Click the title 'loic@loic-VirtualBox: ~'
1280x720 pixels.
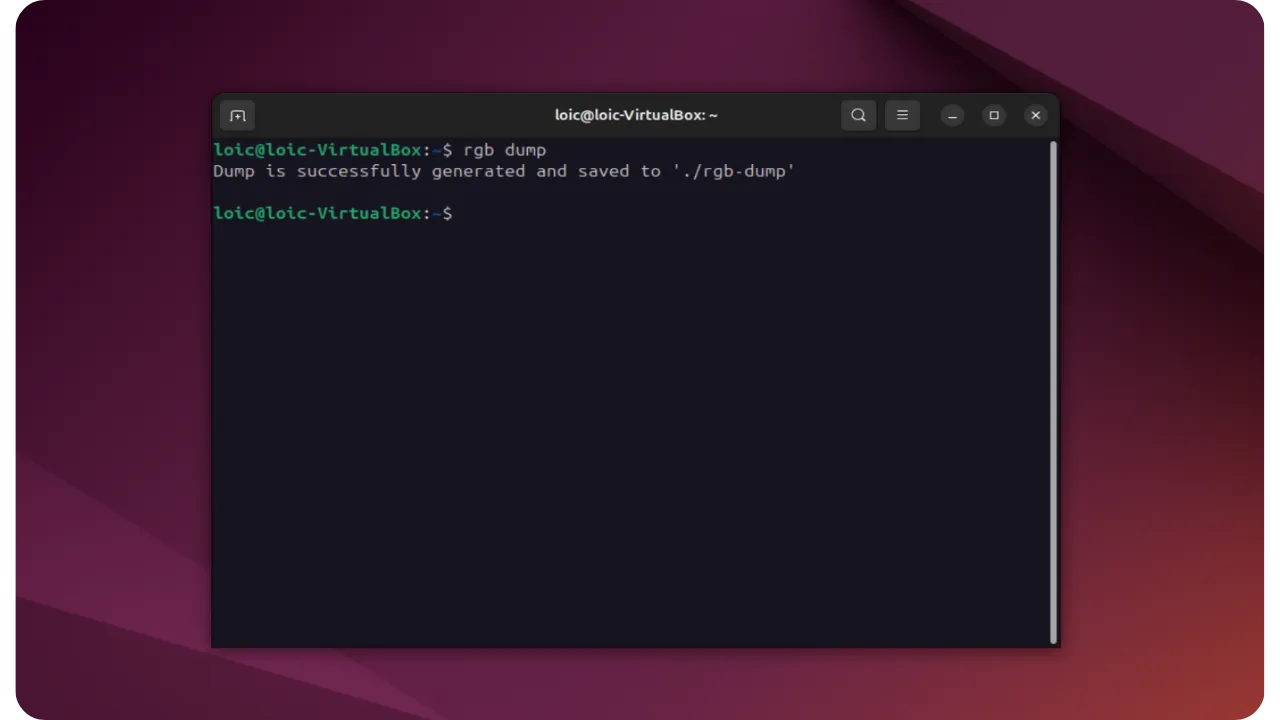(636, 115)
